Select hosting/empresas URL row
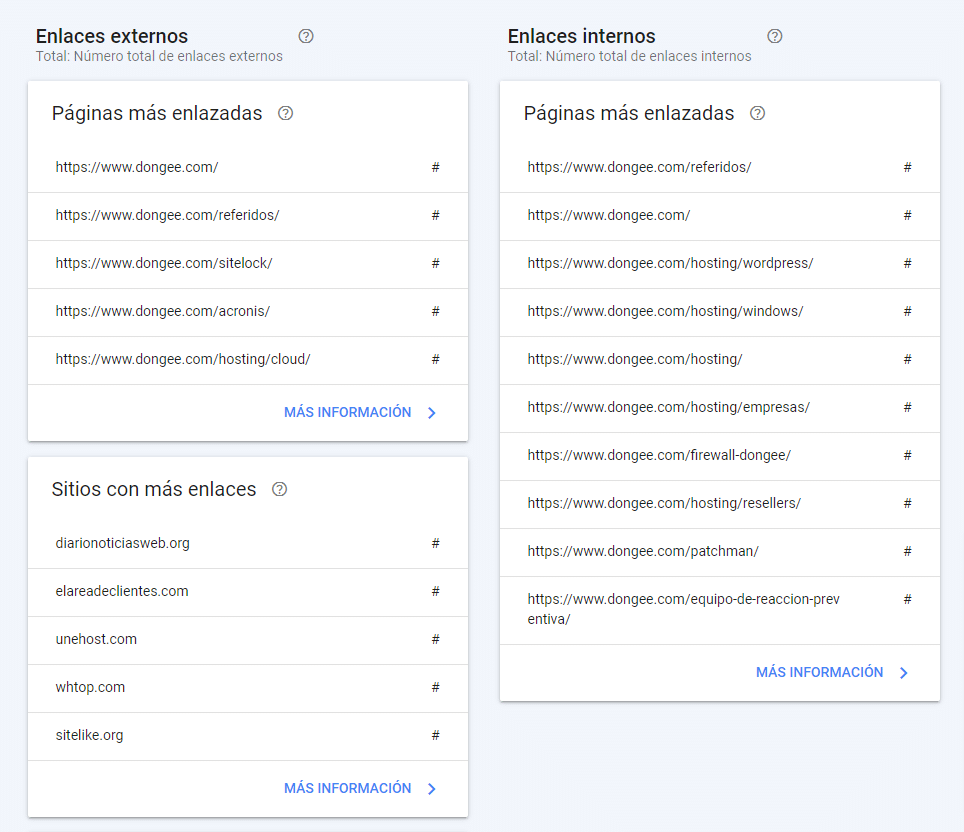The height and width of the screenshot is (832, 964). coord(720,408)
